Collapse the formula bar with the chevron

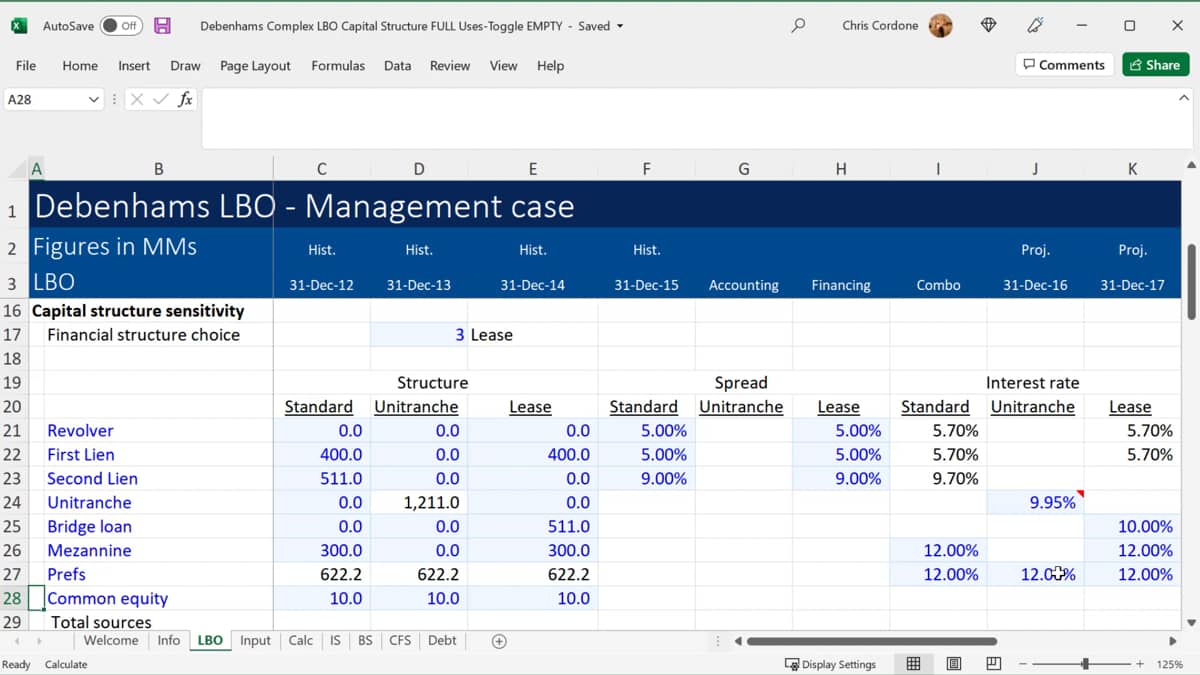coord(1184,98)
